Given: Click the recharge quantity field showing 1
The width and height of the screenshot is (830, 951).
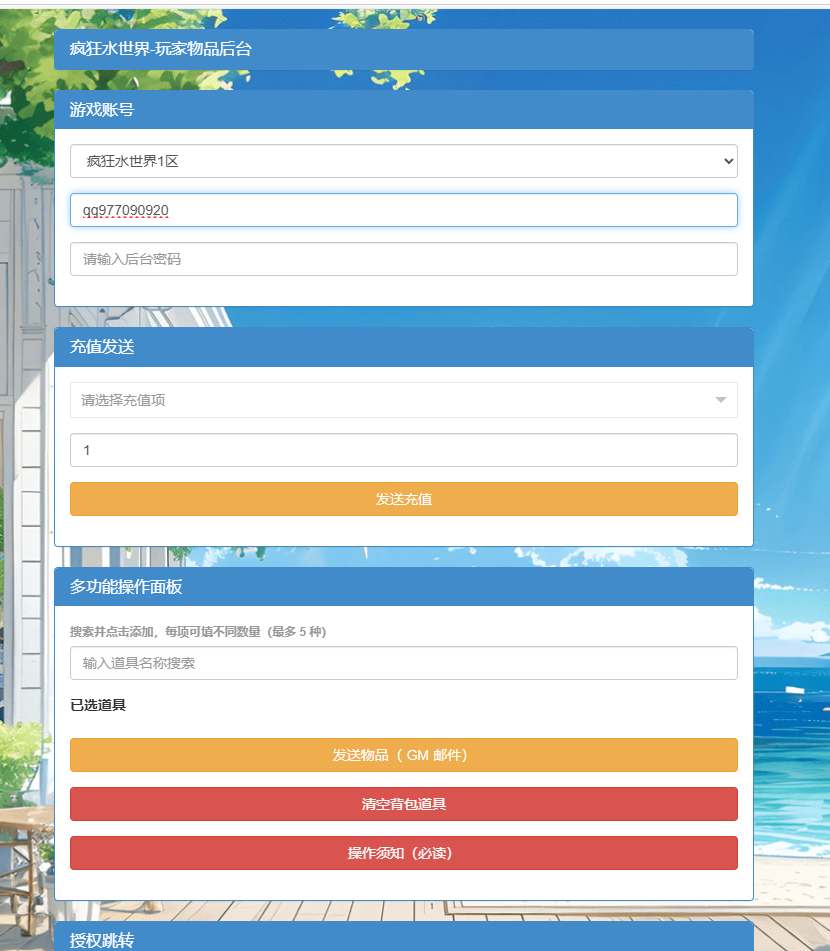Looking at the screenshot, I should [403, 450].
